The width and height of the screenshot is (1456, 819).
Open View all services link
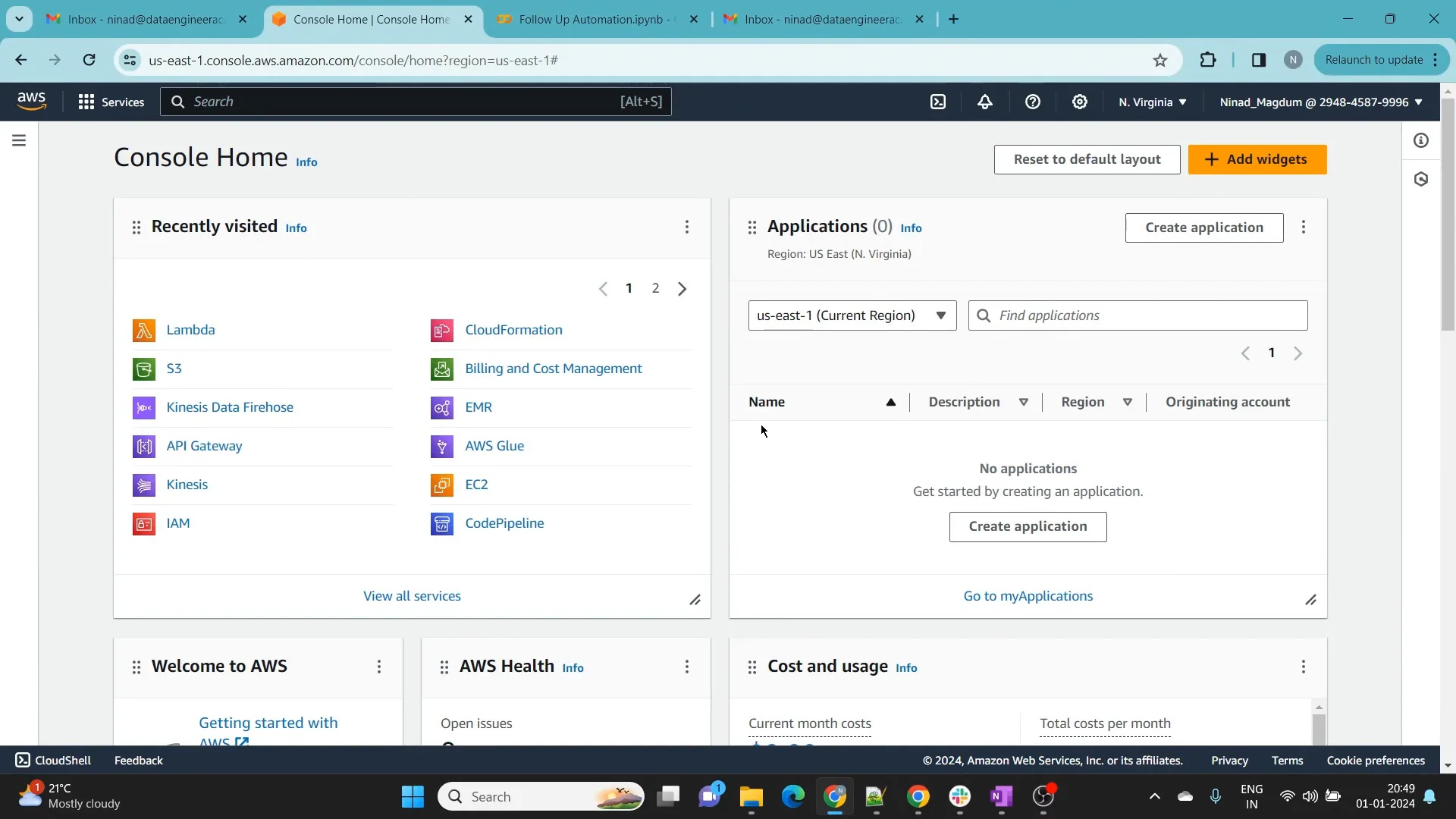pyautogui.click(x=412, y=596)
